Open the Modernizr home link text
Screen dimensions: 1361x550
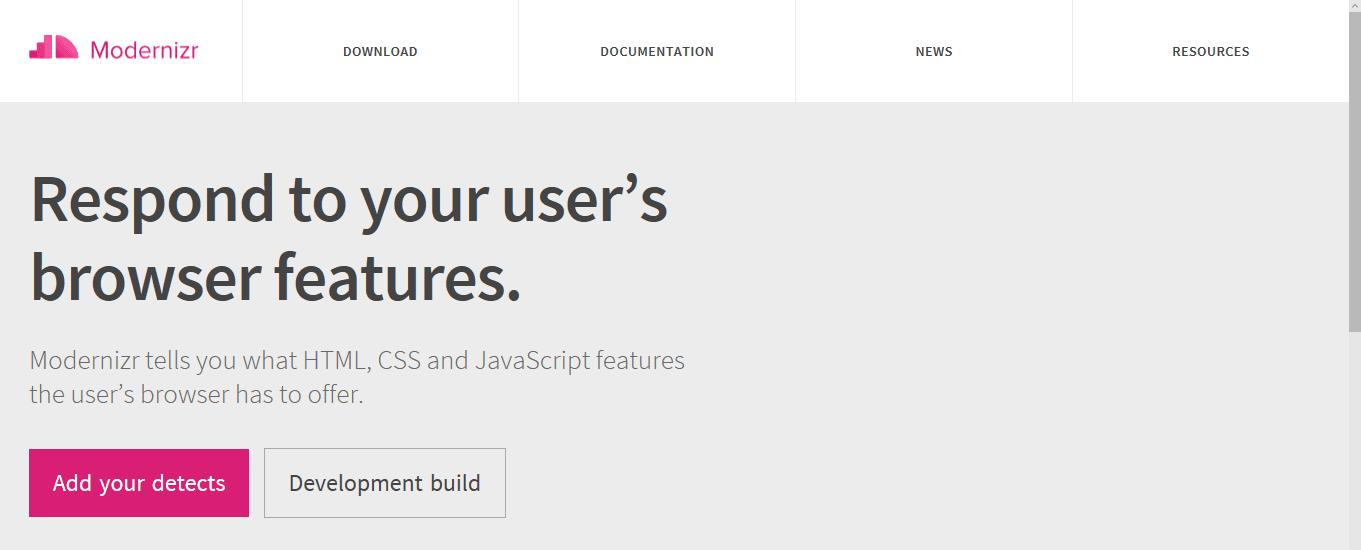[144, 50]
